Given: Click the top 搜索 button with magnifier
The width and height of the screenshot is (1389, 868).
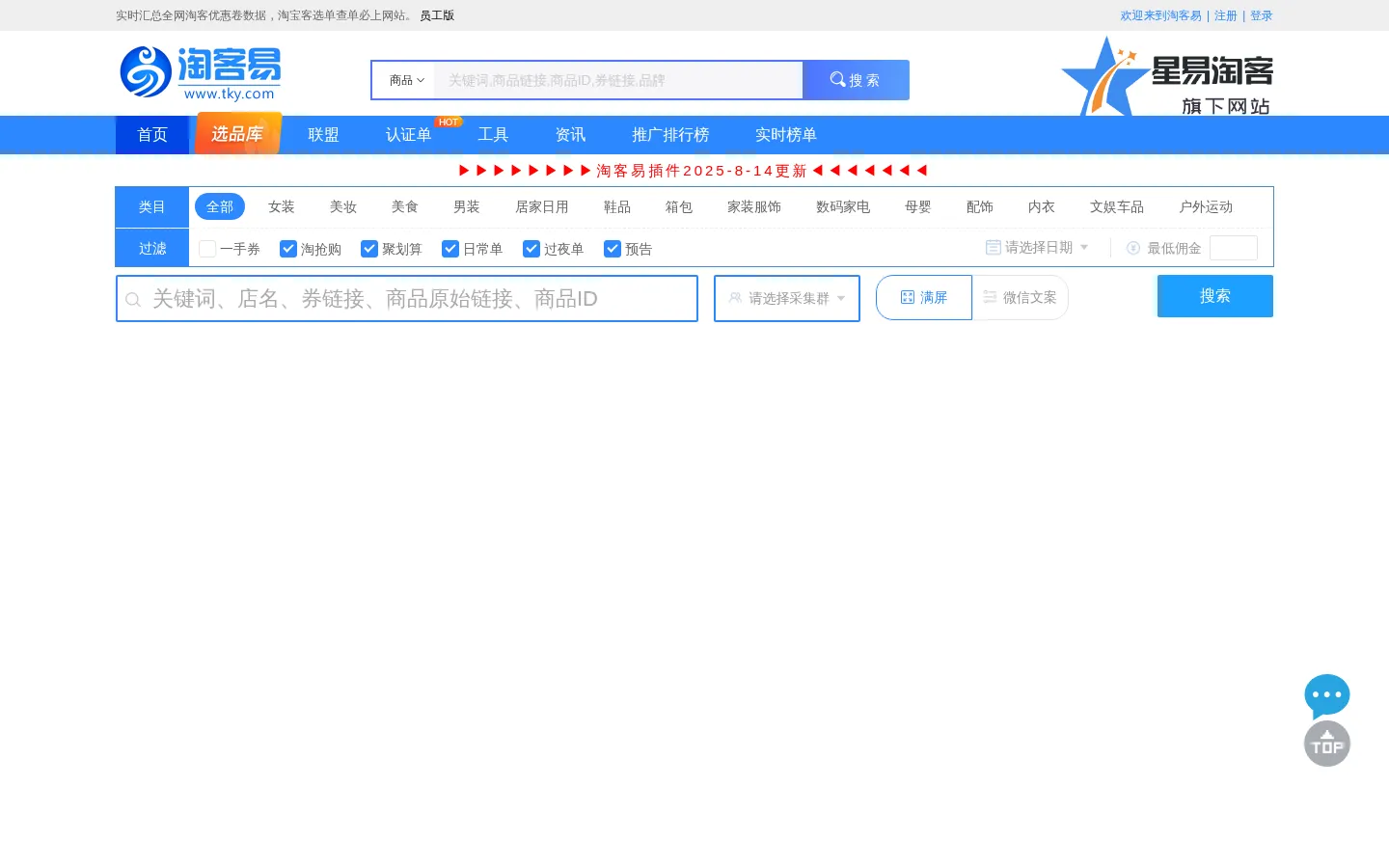Looking at the screenshot, I should point(856,80).
